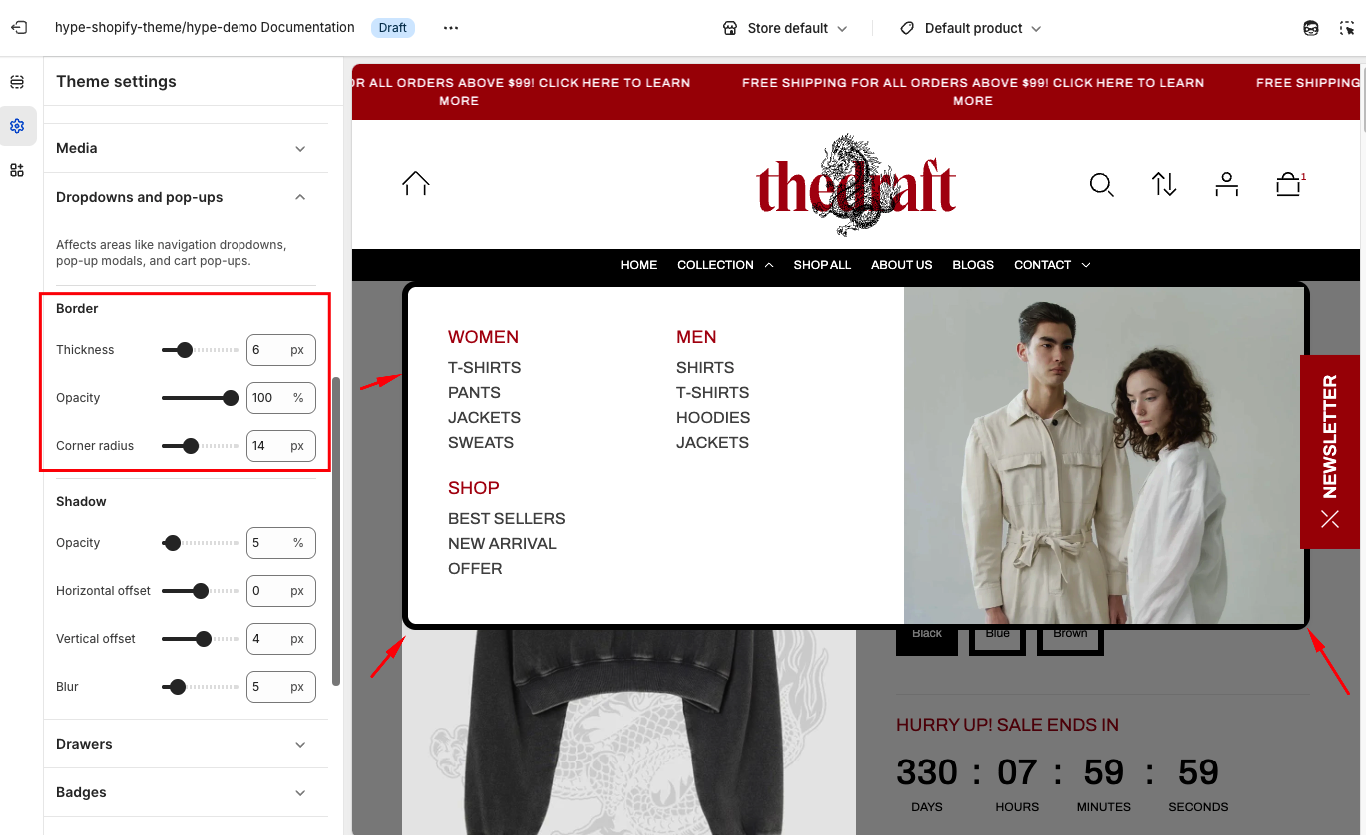Open the App embeds icon
The image size is (1366, 835).
[x=17, y=170]
